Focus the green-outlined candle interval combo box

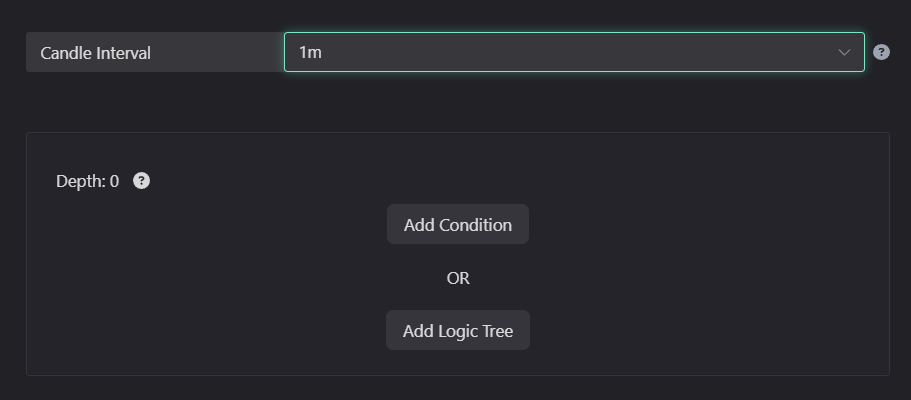tap(574, 52)
